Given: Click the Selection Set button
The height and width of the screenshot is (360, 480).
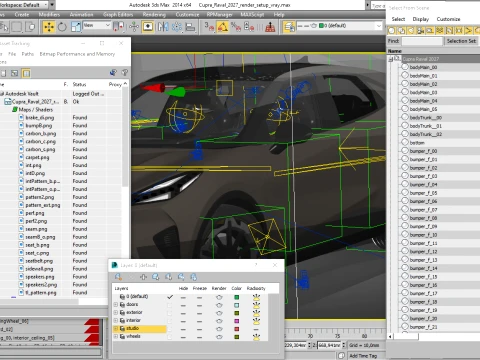Looking at the screenshot, I should coord(461,41).
